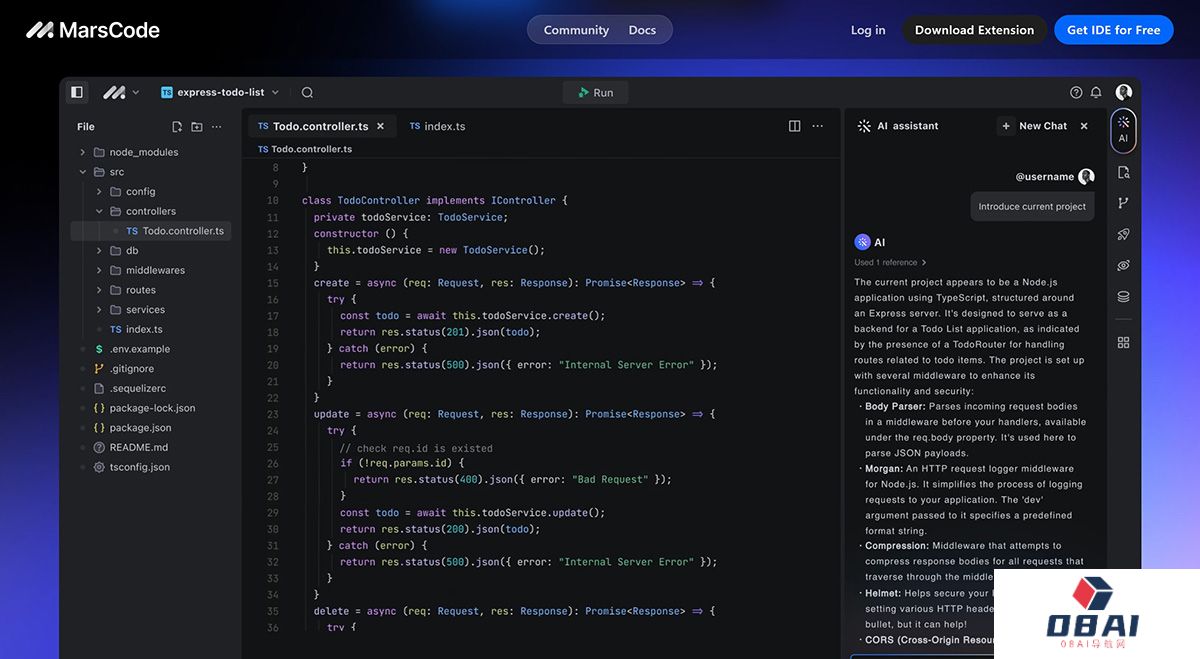The height and width of the screenshot is (659, 1200).
Task: Click the rocket deploy icon in sidebar
Action: click(1123, 234)
